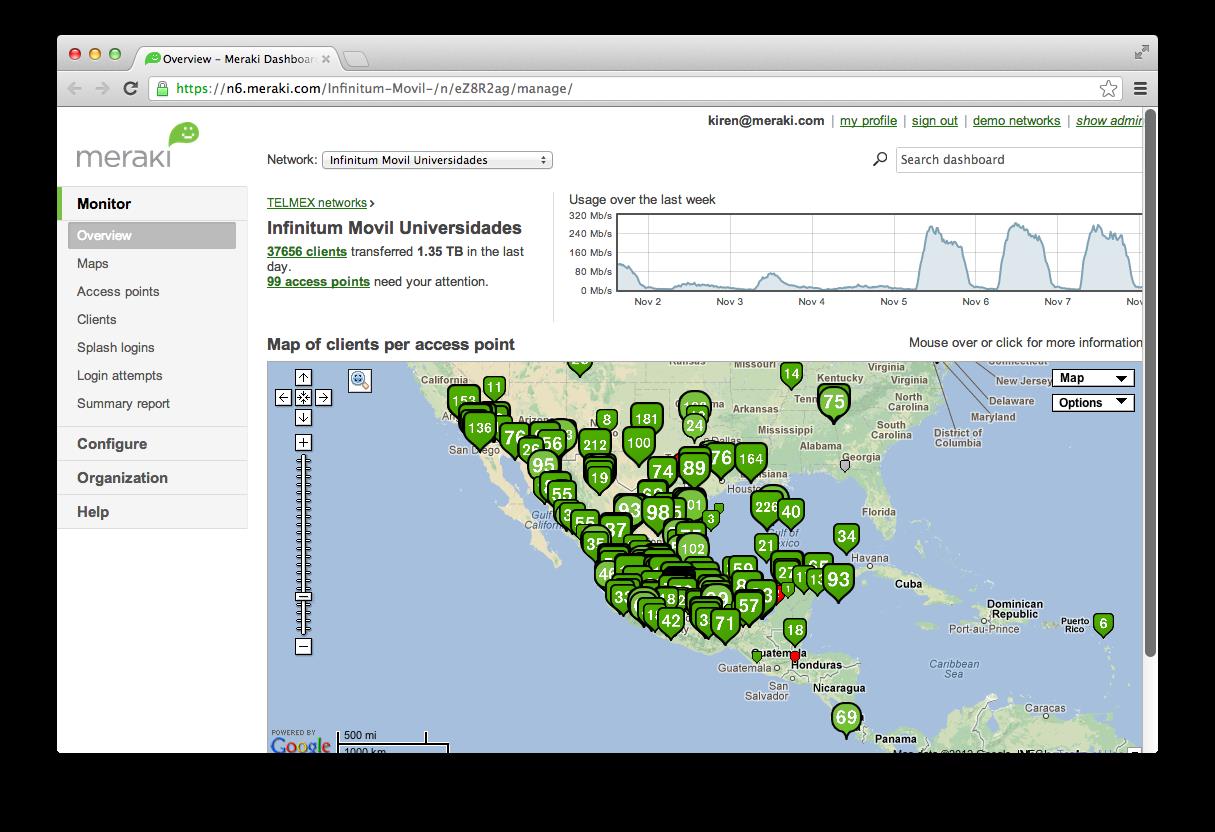
Task: Click the show admin link
Action: click(1109, 121)
